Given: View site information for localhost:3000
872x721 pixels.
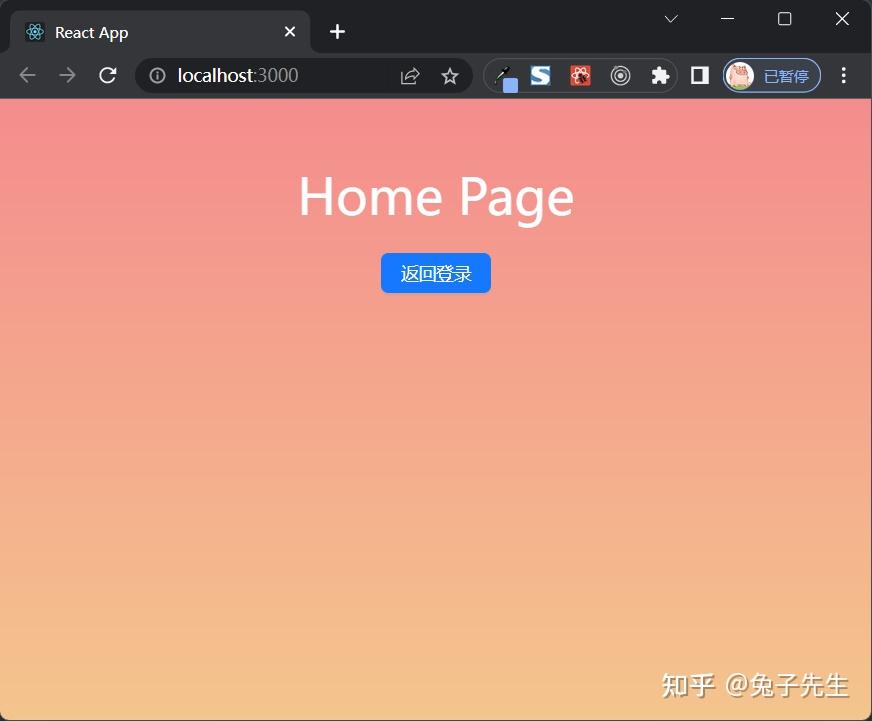Looking at the screenshot, I should (157, 75).
